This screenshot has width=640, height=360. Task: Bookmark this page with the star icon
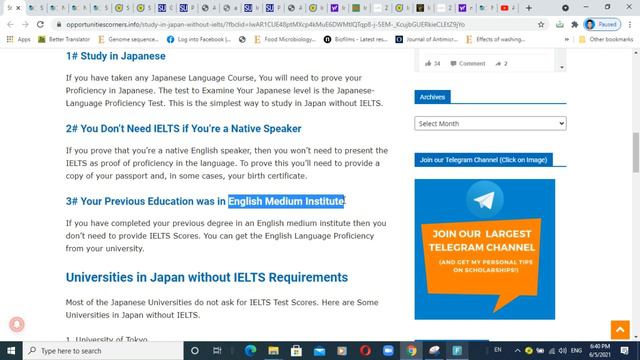541,24
